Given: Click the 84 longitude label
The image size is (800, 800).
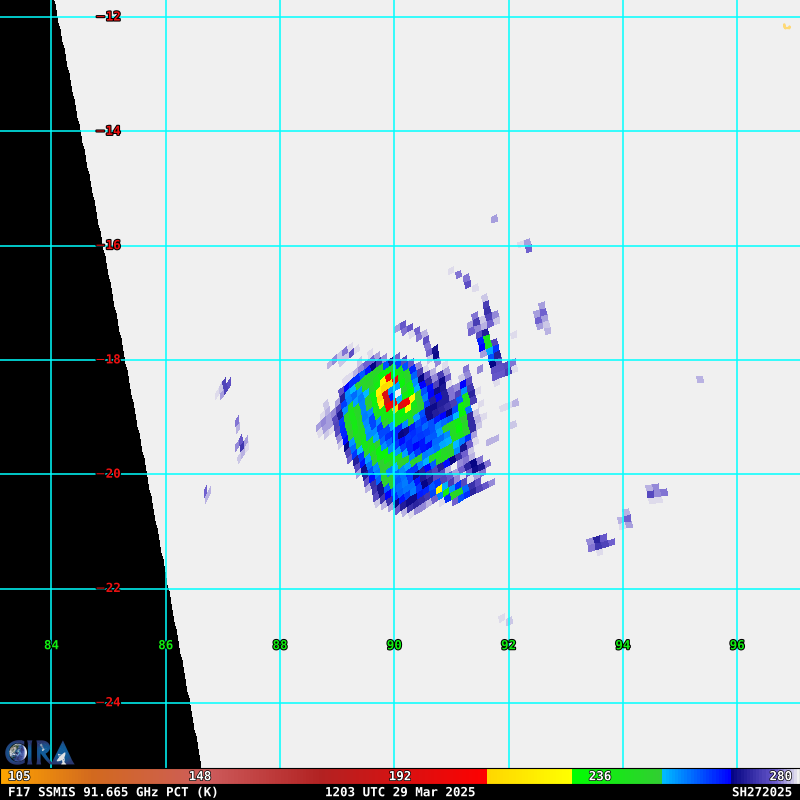Looking at the screenshot, I should tap(51, 645).
